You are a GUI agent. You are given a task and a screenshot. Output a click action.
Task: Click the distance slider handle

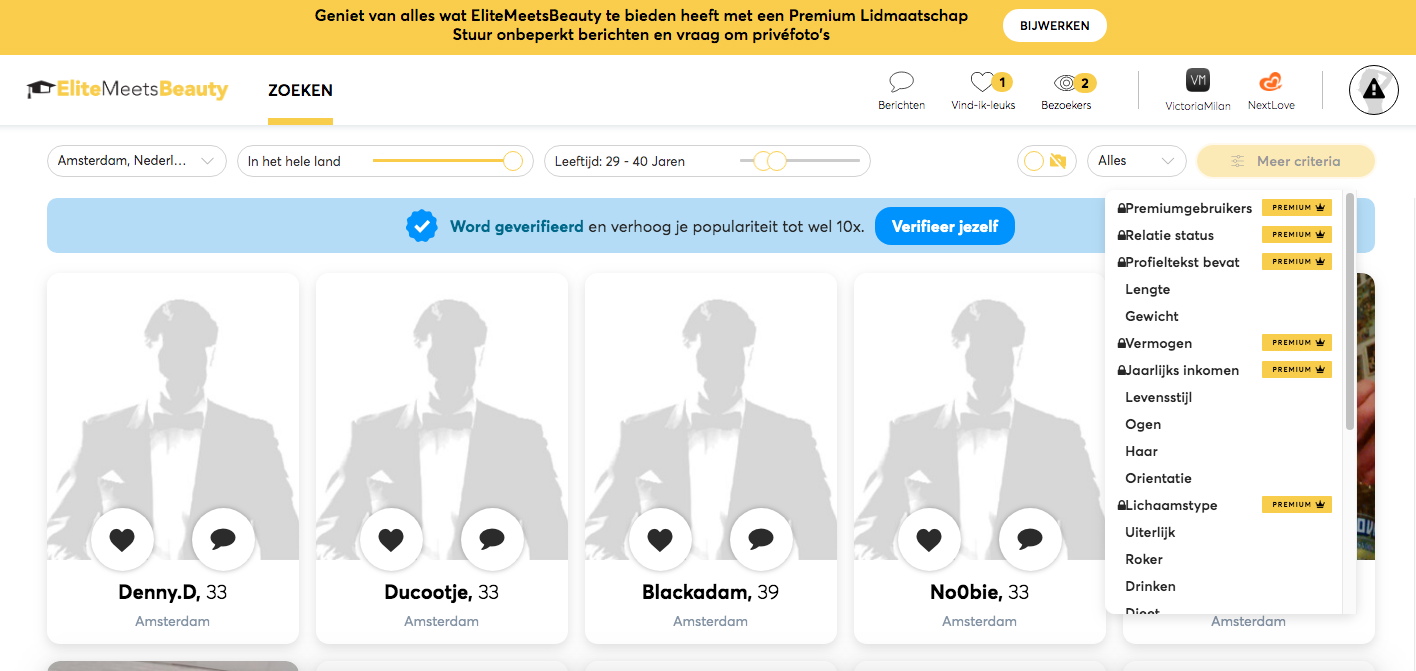pos(513,161)
